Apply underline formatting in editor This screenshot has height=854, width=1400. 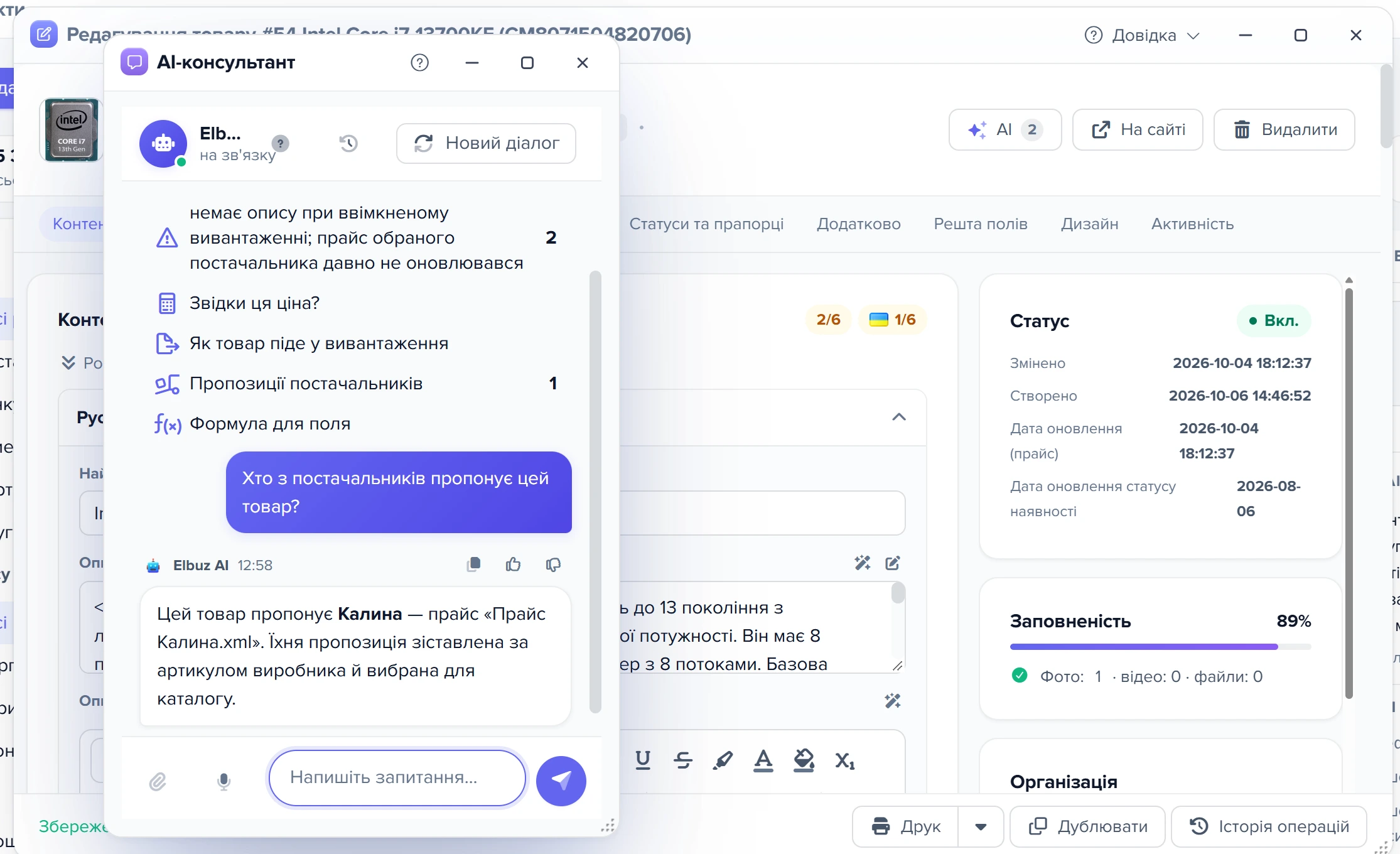click(x=643, y=760)
